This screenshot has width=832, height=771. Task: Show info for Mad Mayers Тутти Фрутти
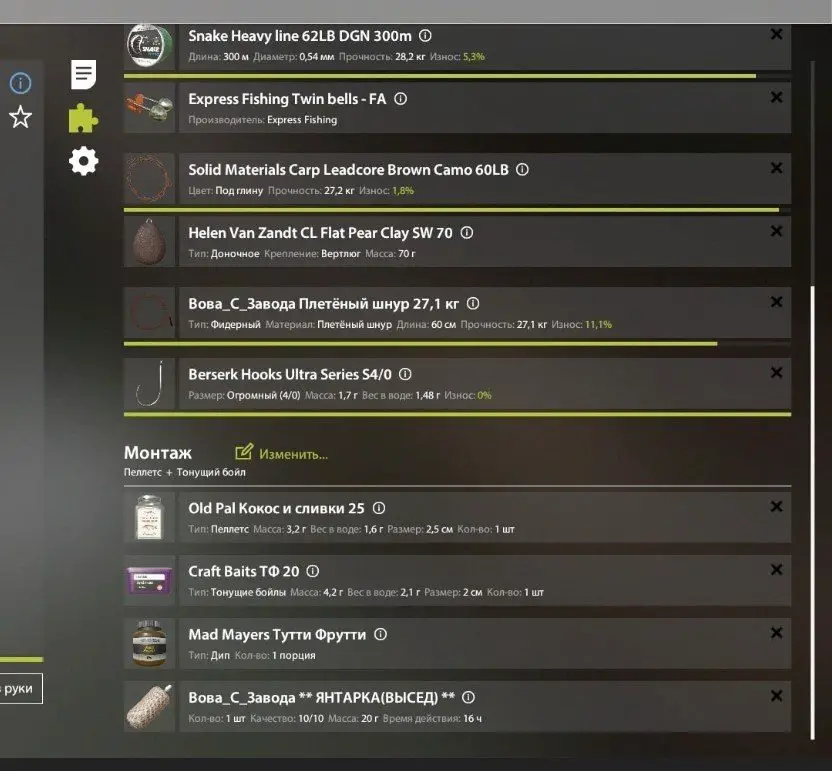click(380, 634)
